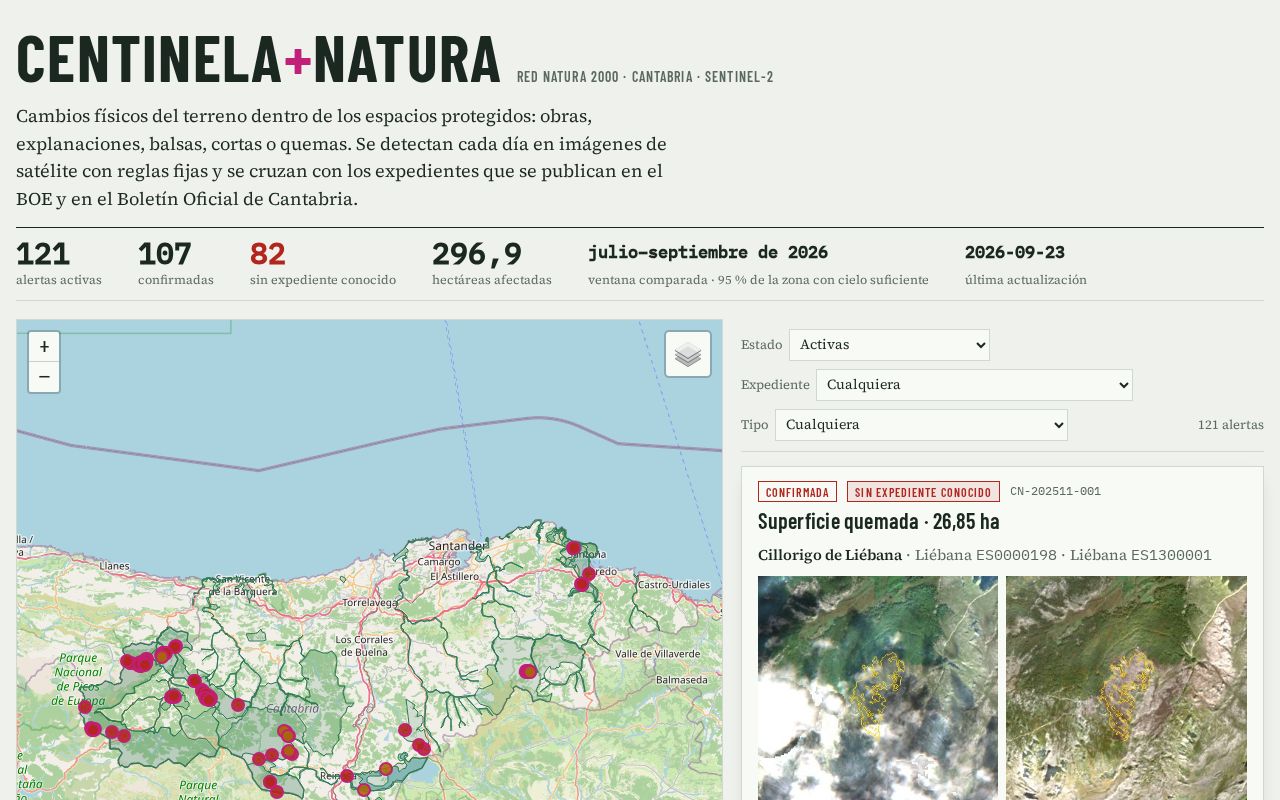Click the Balmaseda label on the map
The height and width of the screenshot is (800, 1280).
pos(681,680)
